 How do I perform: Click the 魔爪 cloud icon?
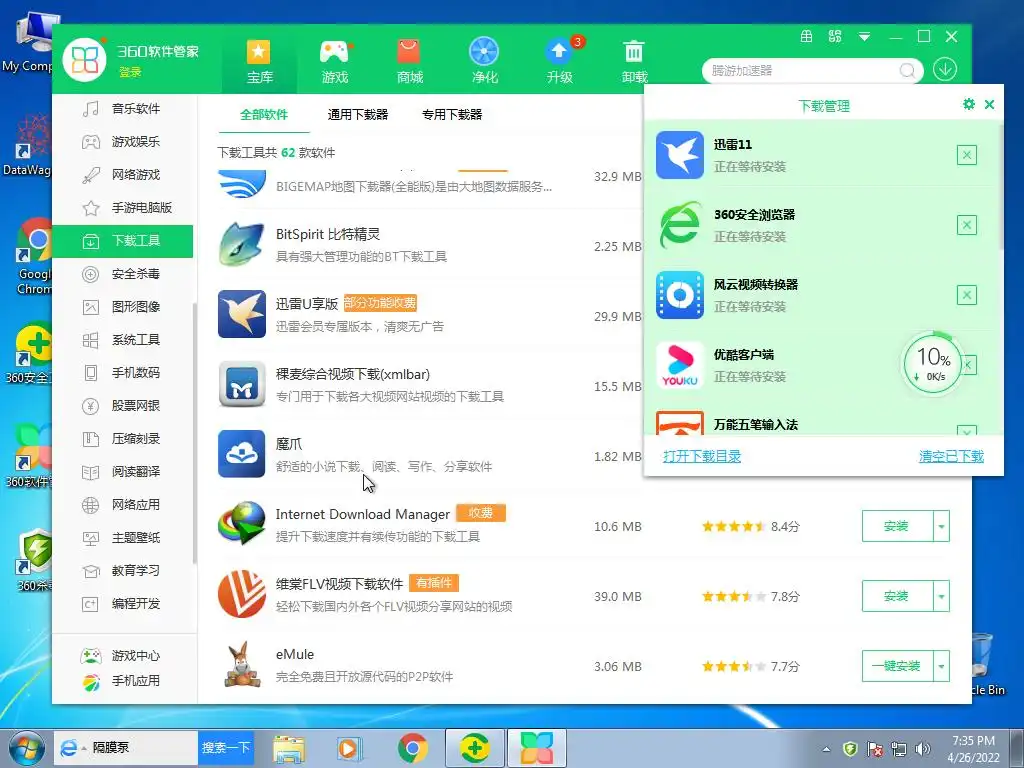tap(242, 454)
